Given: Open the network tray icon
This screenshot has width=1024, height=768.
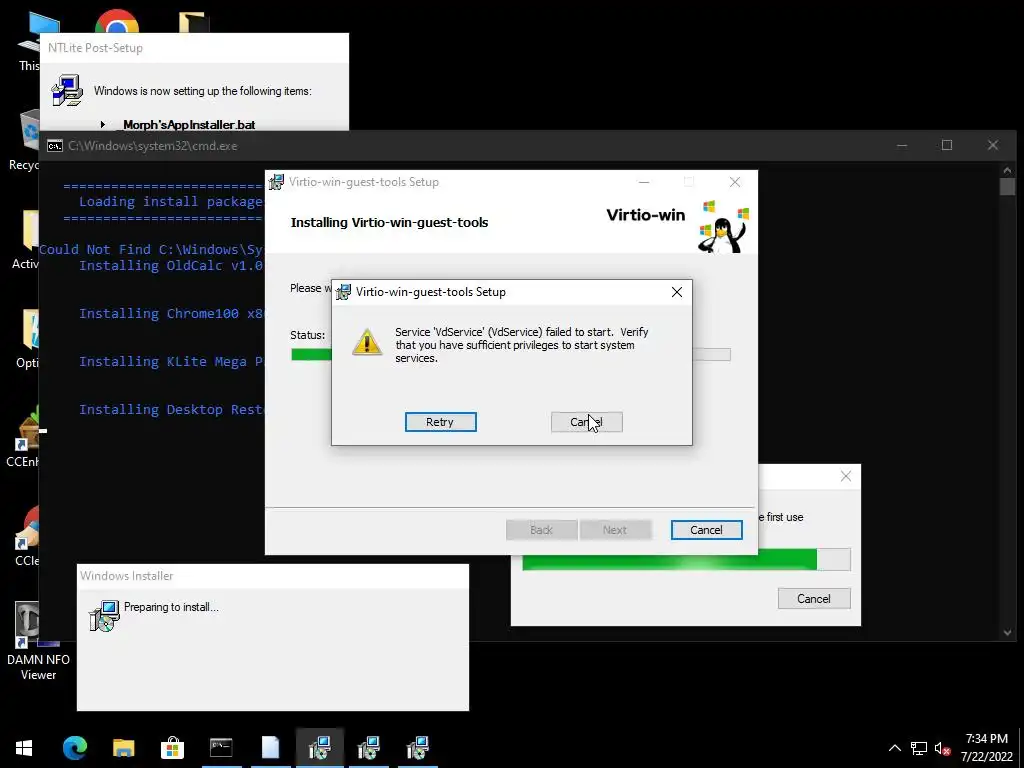Looking at the screenshot, I should [919, 748].
